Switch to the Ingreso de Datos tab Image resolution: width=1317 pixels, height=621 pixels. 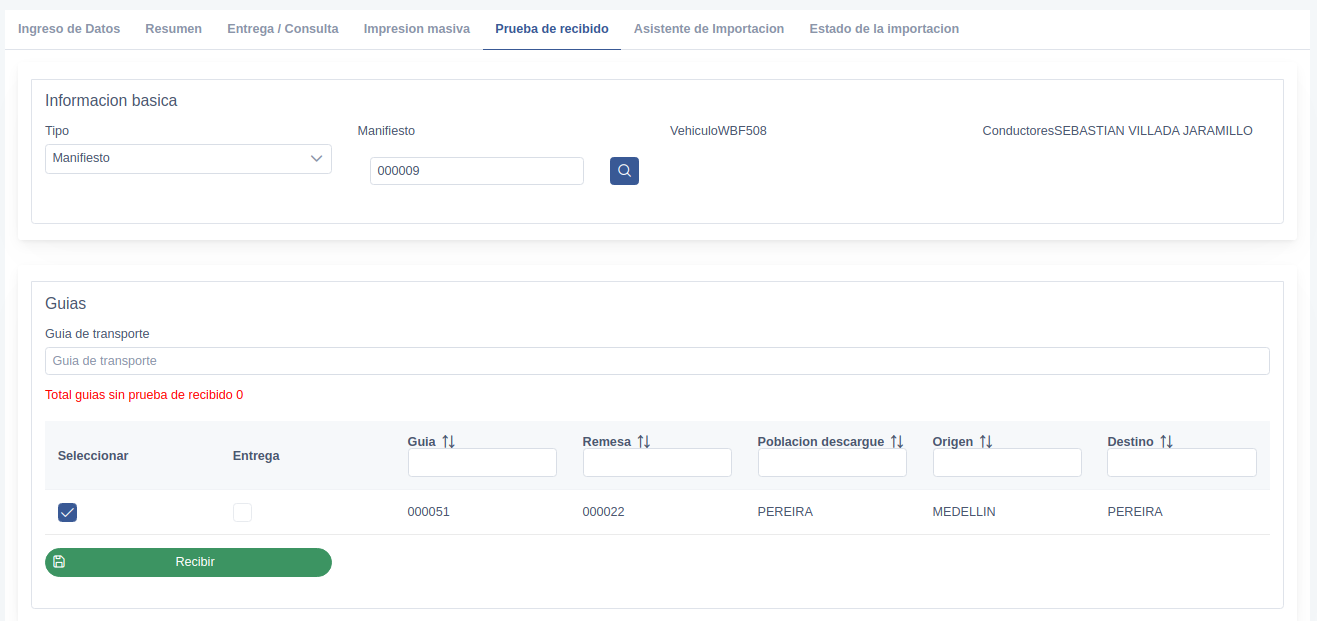click(x=69, y=29)
